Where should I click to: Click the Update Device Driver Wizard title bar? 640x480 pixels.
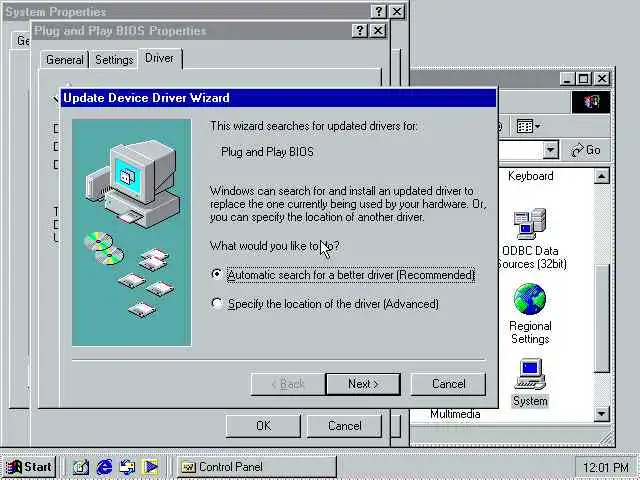coord(279,98)
